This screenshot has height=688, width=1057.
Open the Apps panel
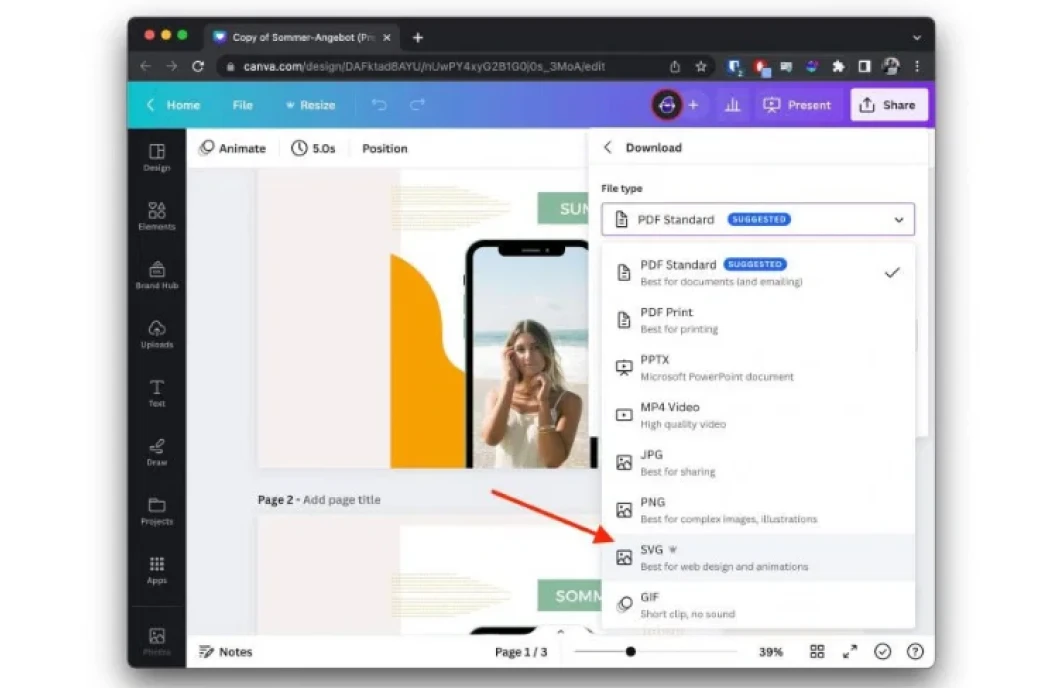click(x=156, y=570)
